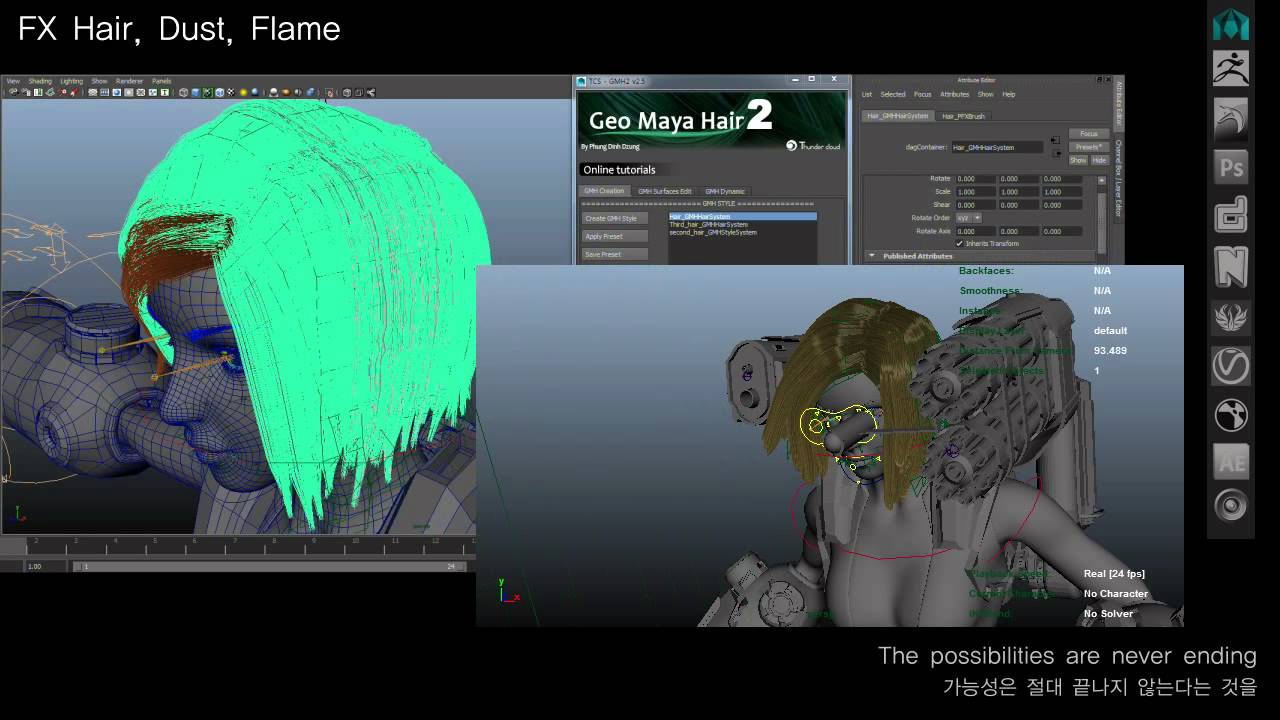Viewport: 1280px width, 720px height.
Task: Click the dagContainer name field
Action: [997, 147]
